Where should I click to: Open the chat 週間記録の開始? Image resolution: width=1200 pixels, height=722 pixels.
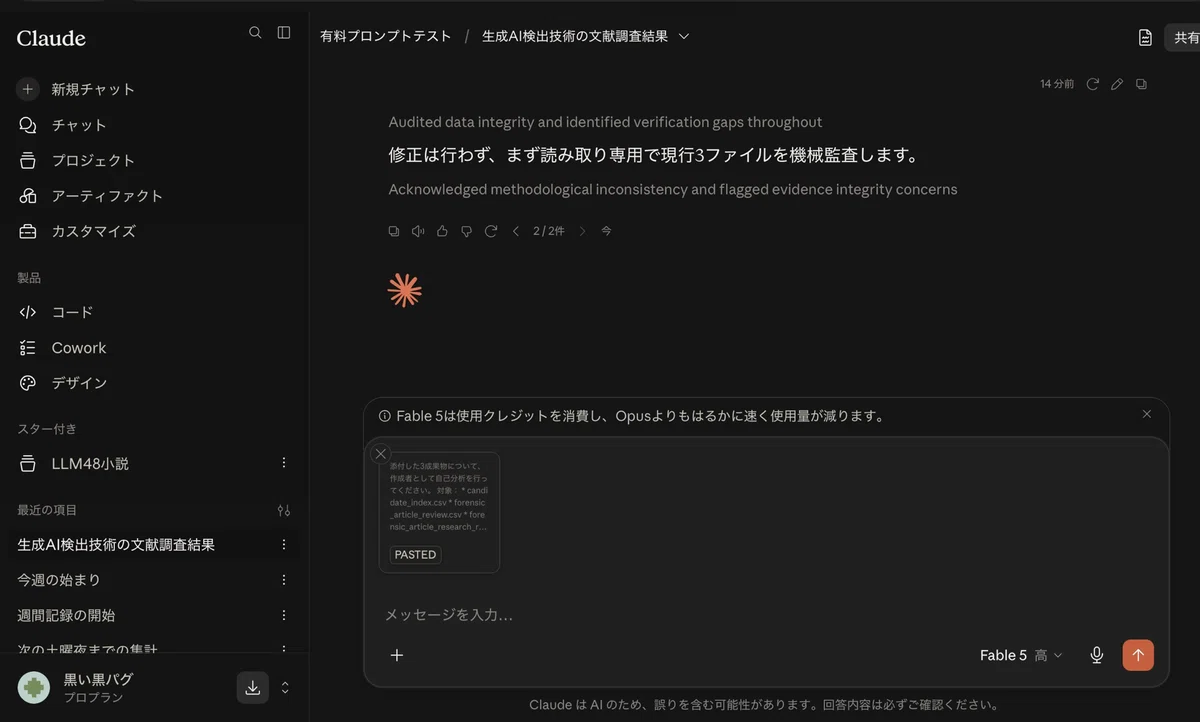[x=66, y=616]
